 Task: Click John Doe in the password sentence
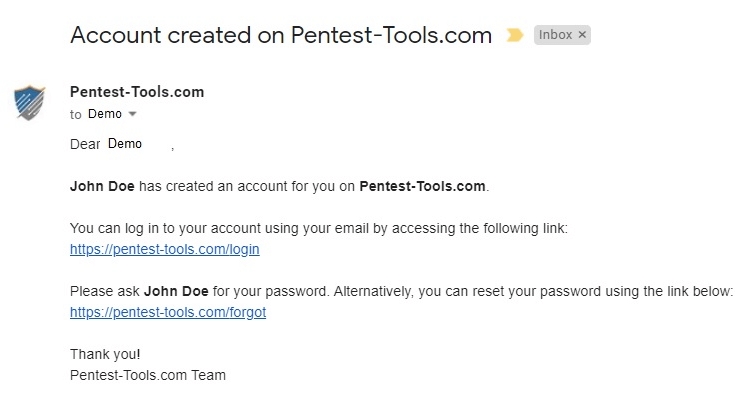coord(176,291)
